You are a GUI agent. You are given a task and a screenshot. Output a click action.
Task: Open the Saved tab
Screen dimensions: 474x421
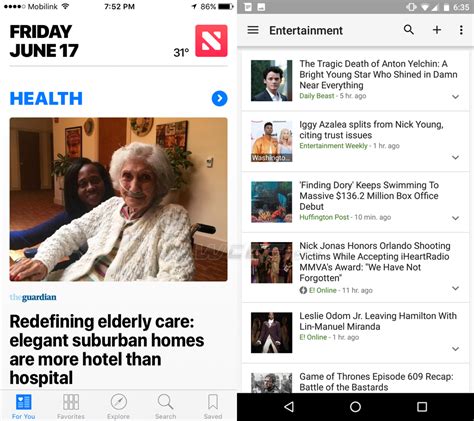213,407
